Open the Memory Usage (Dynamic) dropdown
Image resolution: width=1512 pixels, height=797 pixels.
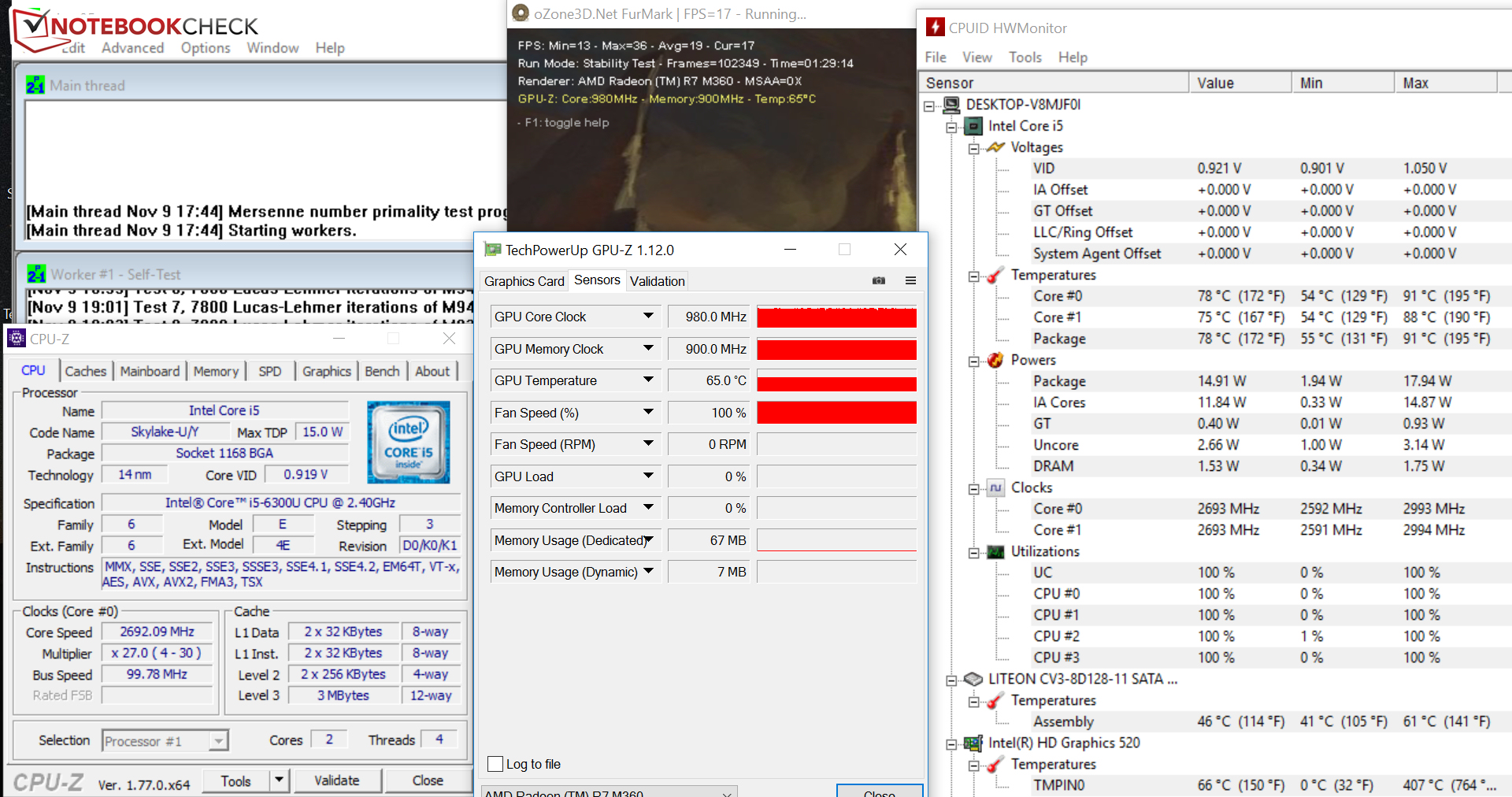648,572
